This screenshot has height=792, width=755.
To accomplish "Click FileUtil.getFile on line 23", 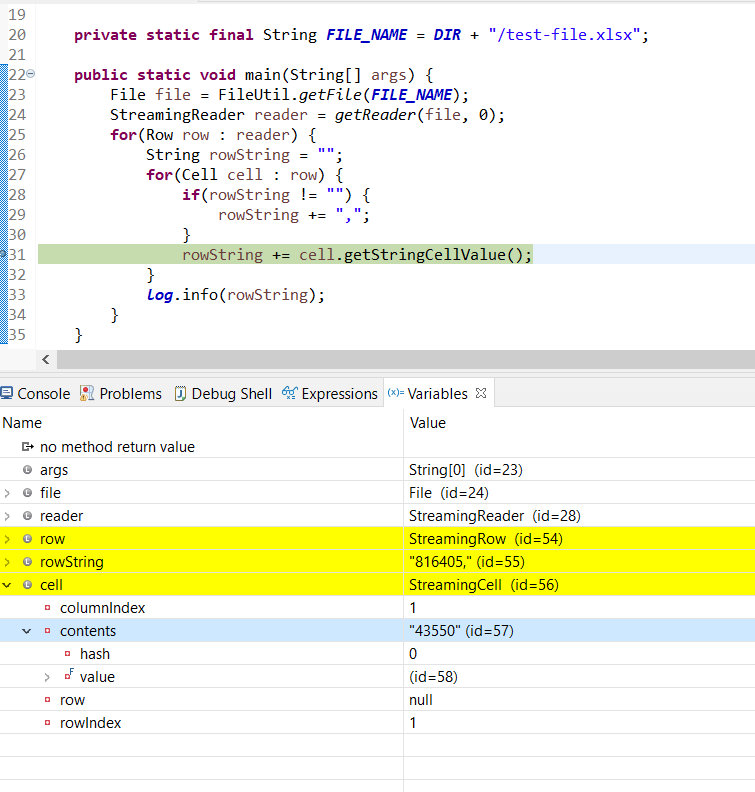I will tap(290, 95).
